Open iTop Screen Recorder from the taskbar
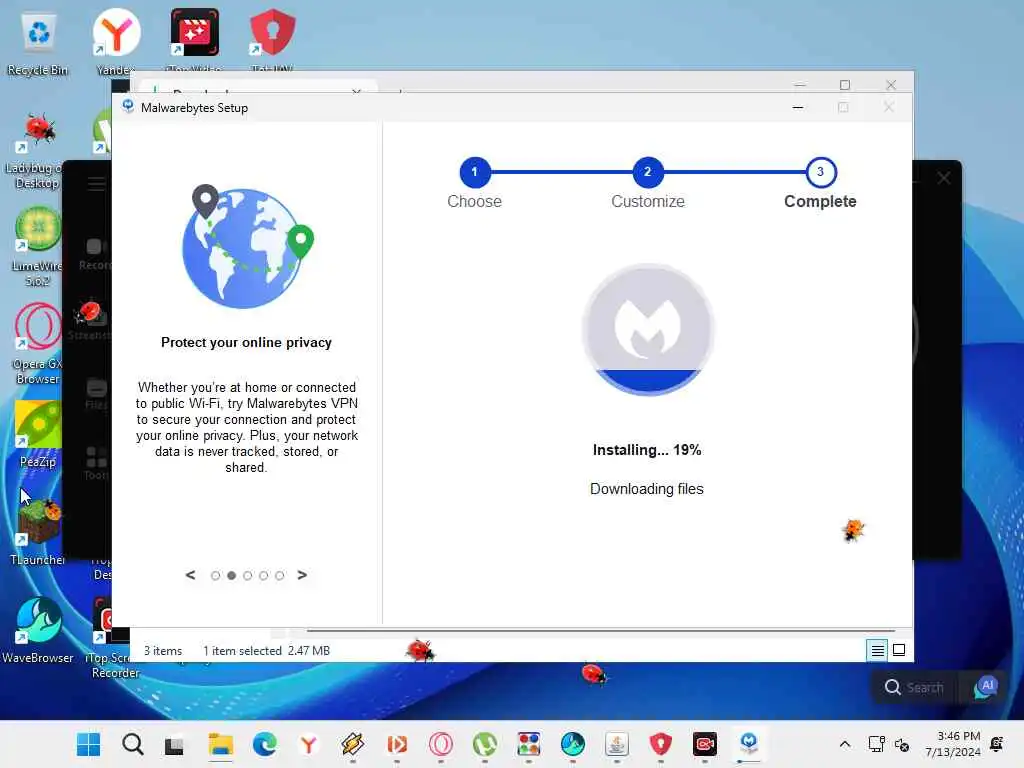Image resolution: width=1024 pixels, height=768 pixels. 705,744
